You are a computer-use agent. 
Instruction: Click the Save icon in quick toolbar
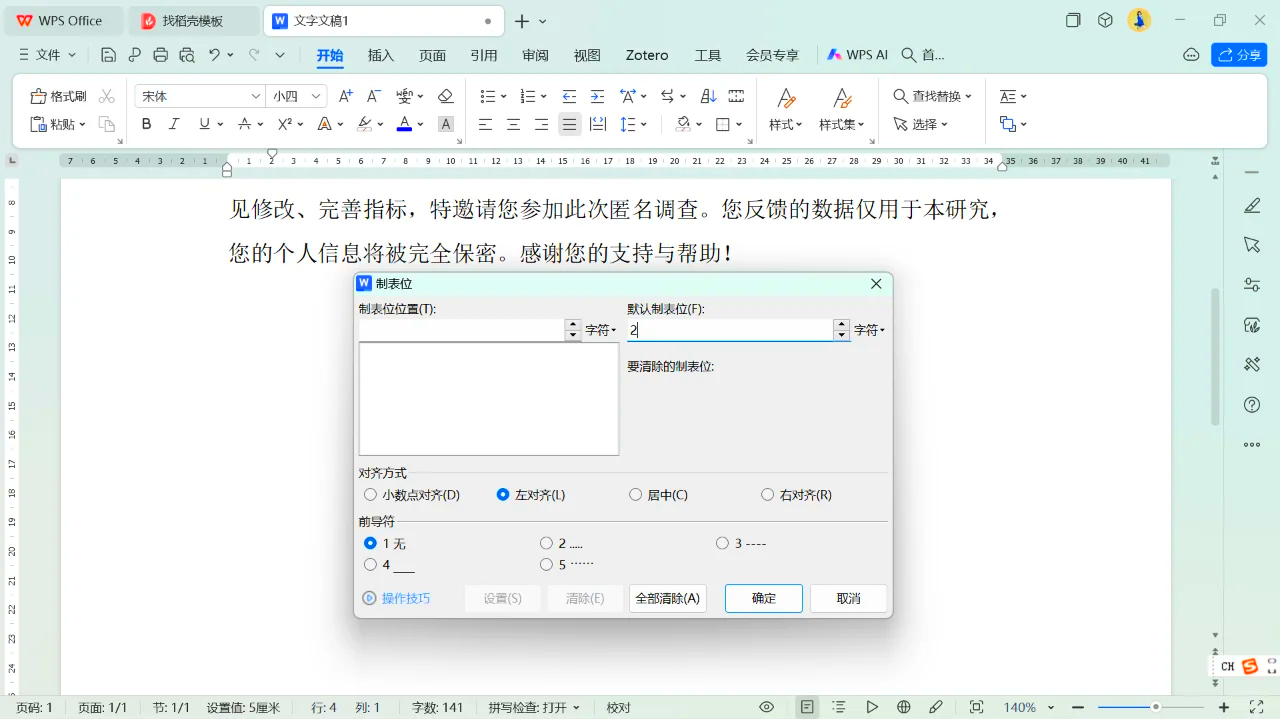(x=109, y=55)
